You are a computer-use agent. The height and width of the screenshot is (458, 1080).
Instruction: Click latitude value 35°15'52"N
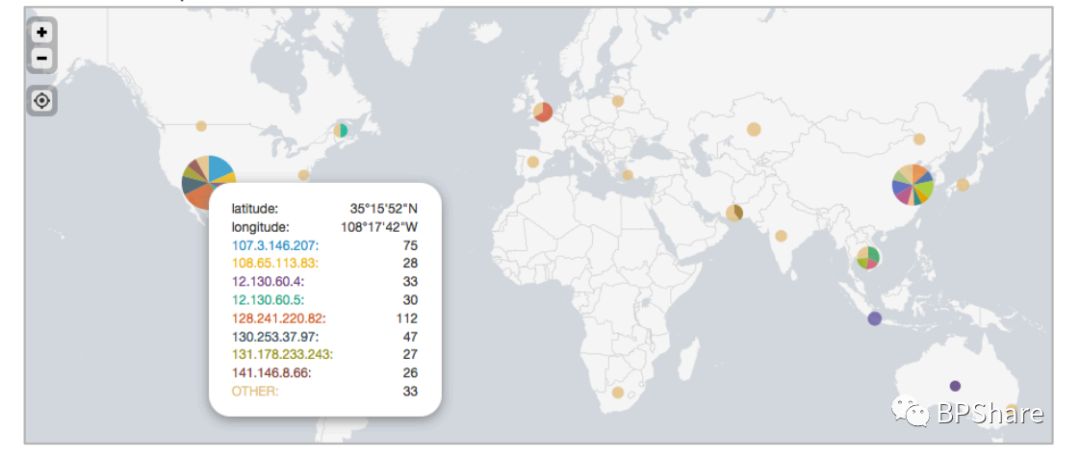384,209
